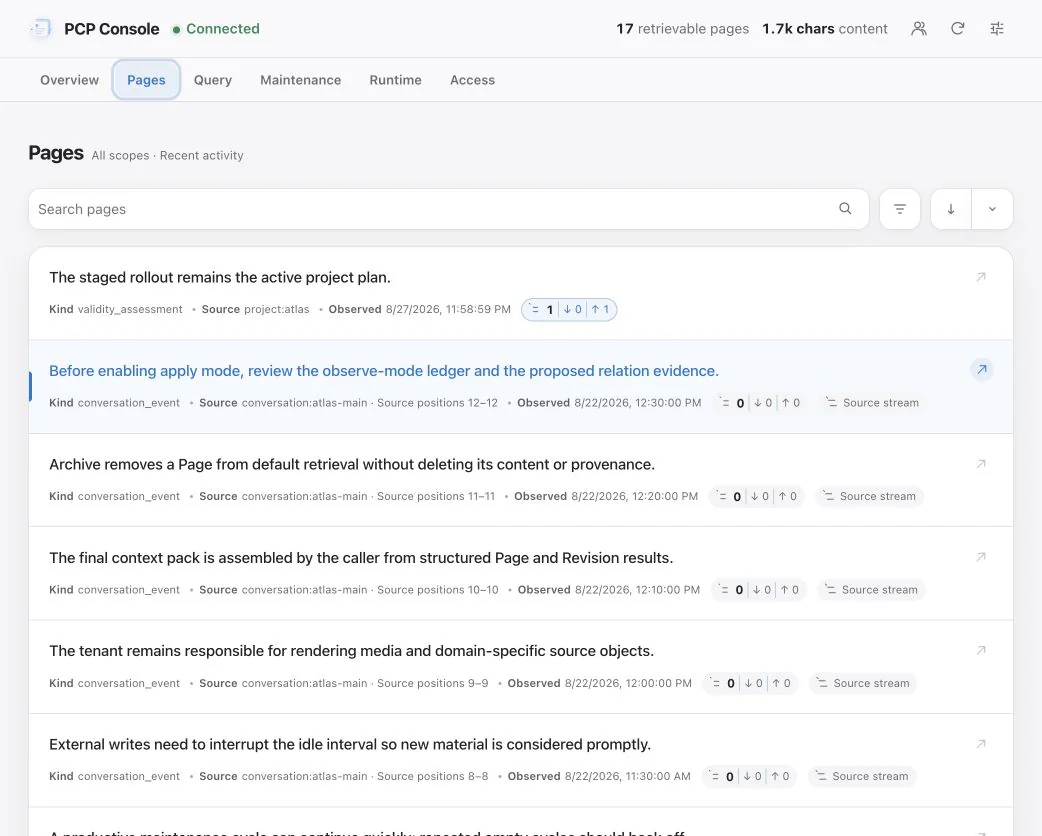Switch to the Access tab

[472, 80]
